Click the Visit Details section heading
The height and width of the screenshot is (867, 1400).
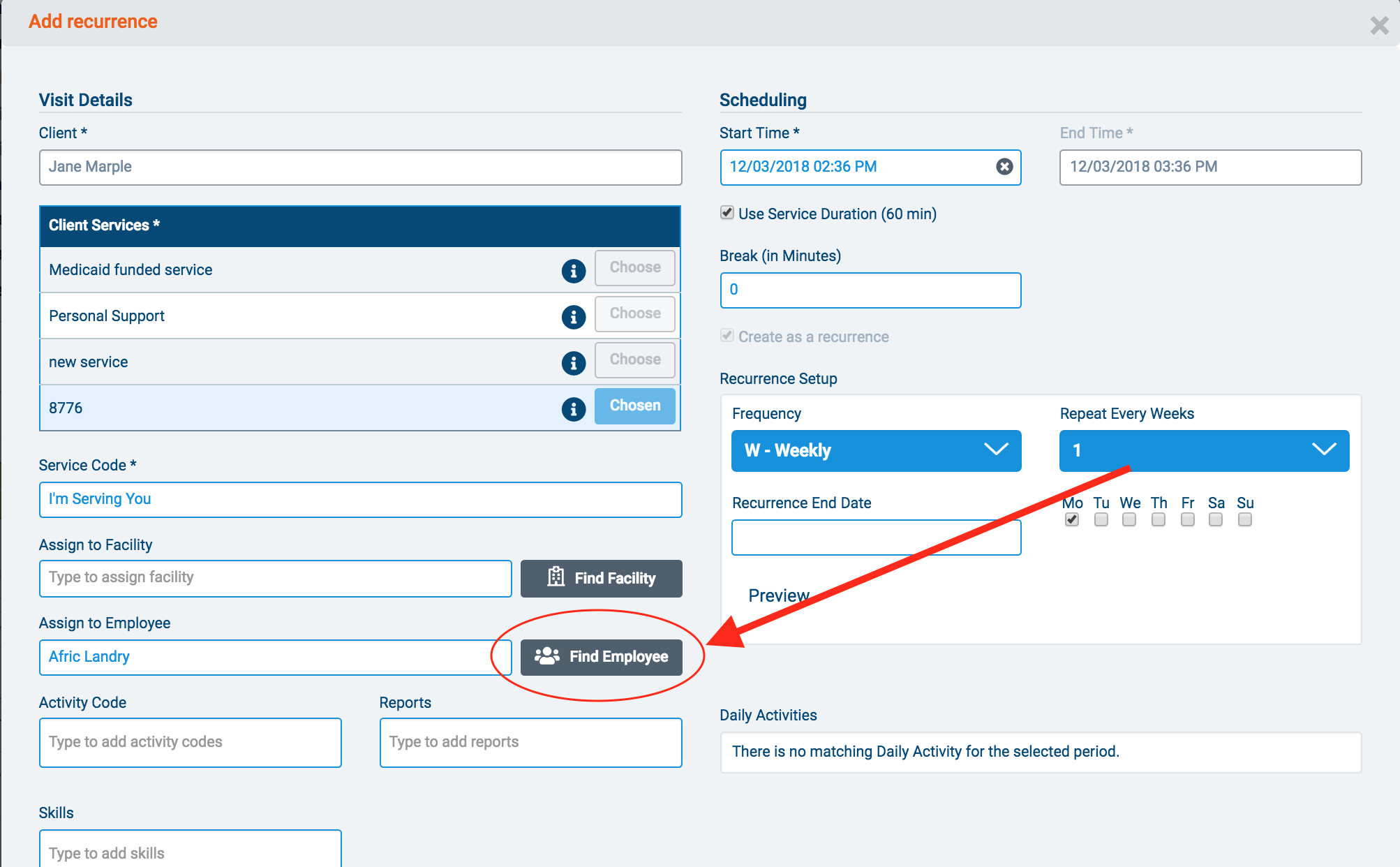85,100
